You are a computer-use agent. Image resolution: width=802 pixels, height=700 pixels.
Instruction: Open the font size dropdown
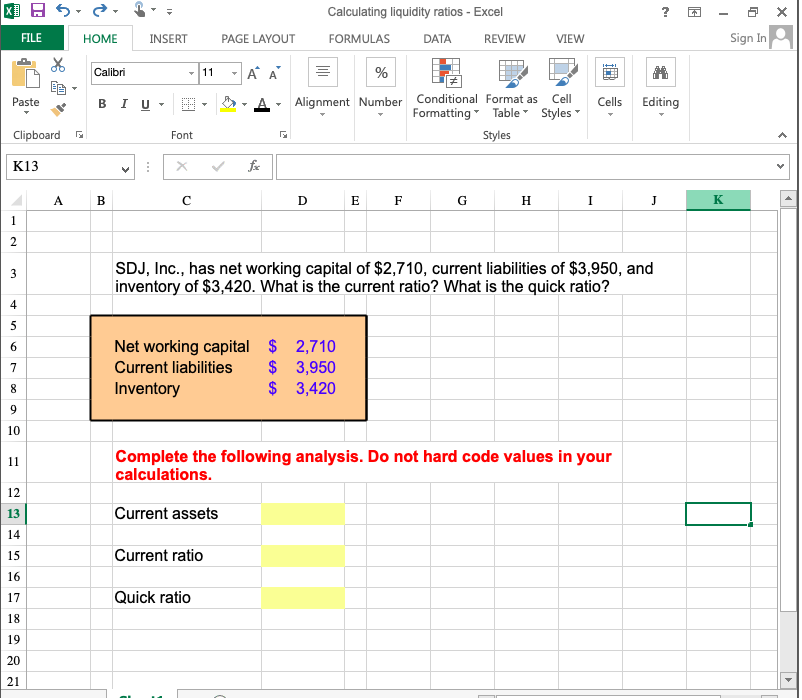coord(236,72)
